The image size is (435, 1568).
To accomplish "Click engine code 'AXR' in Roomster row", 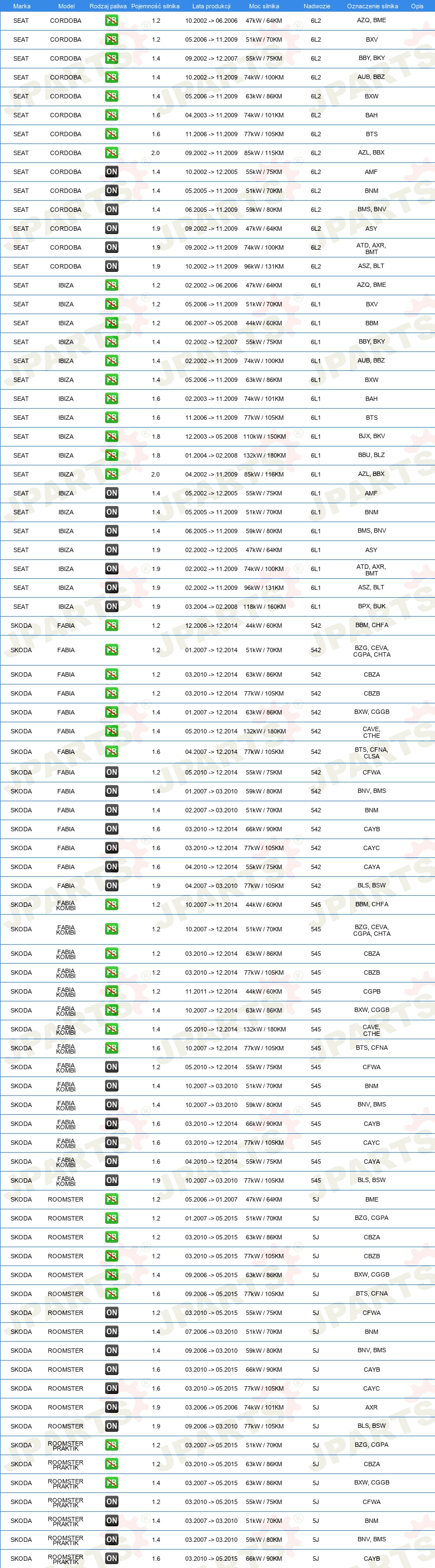I will 372,1407.
